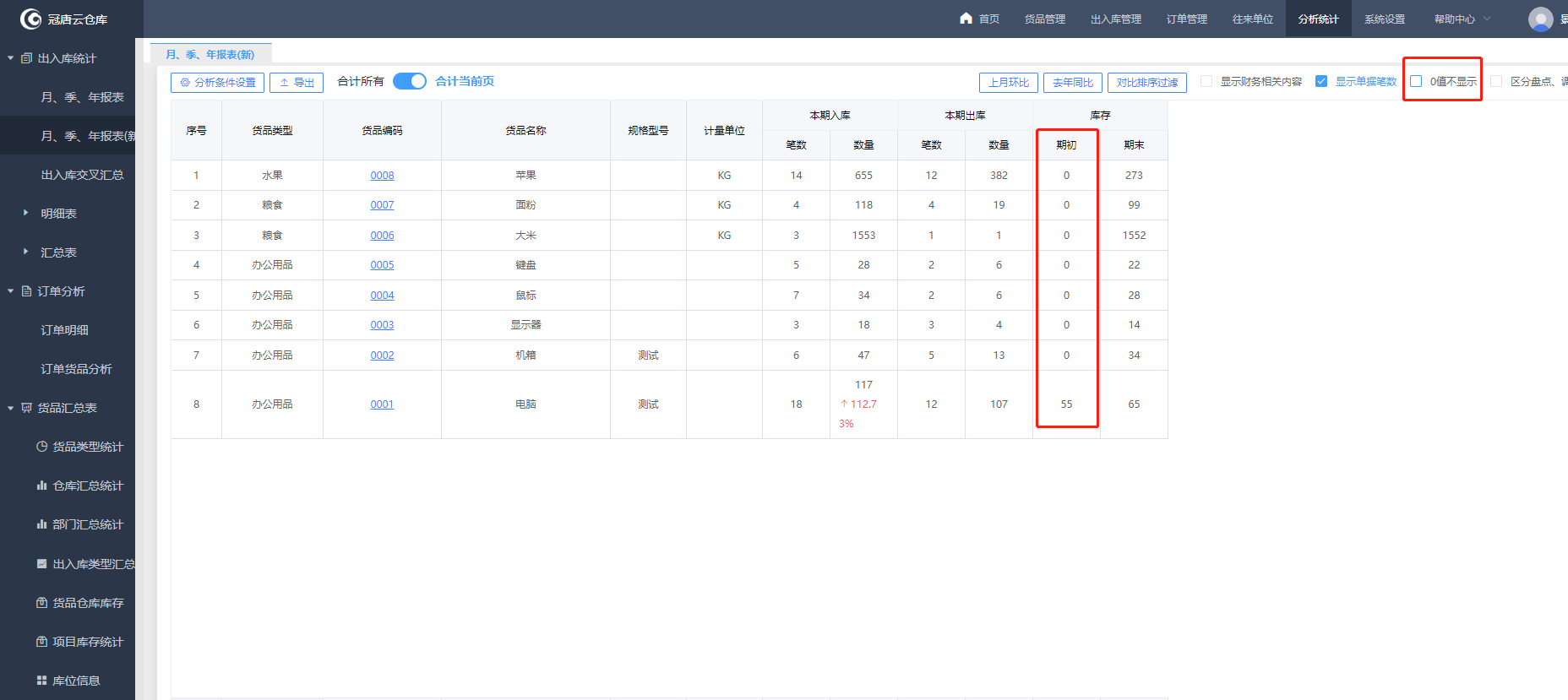Viewport: 1568px width, 700px height.
Task: Check the 0值不显示 checkbox
Action: click(1416, 81)
